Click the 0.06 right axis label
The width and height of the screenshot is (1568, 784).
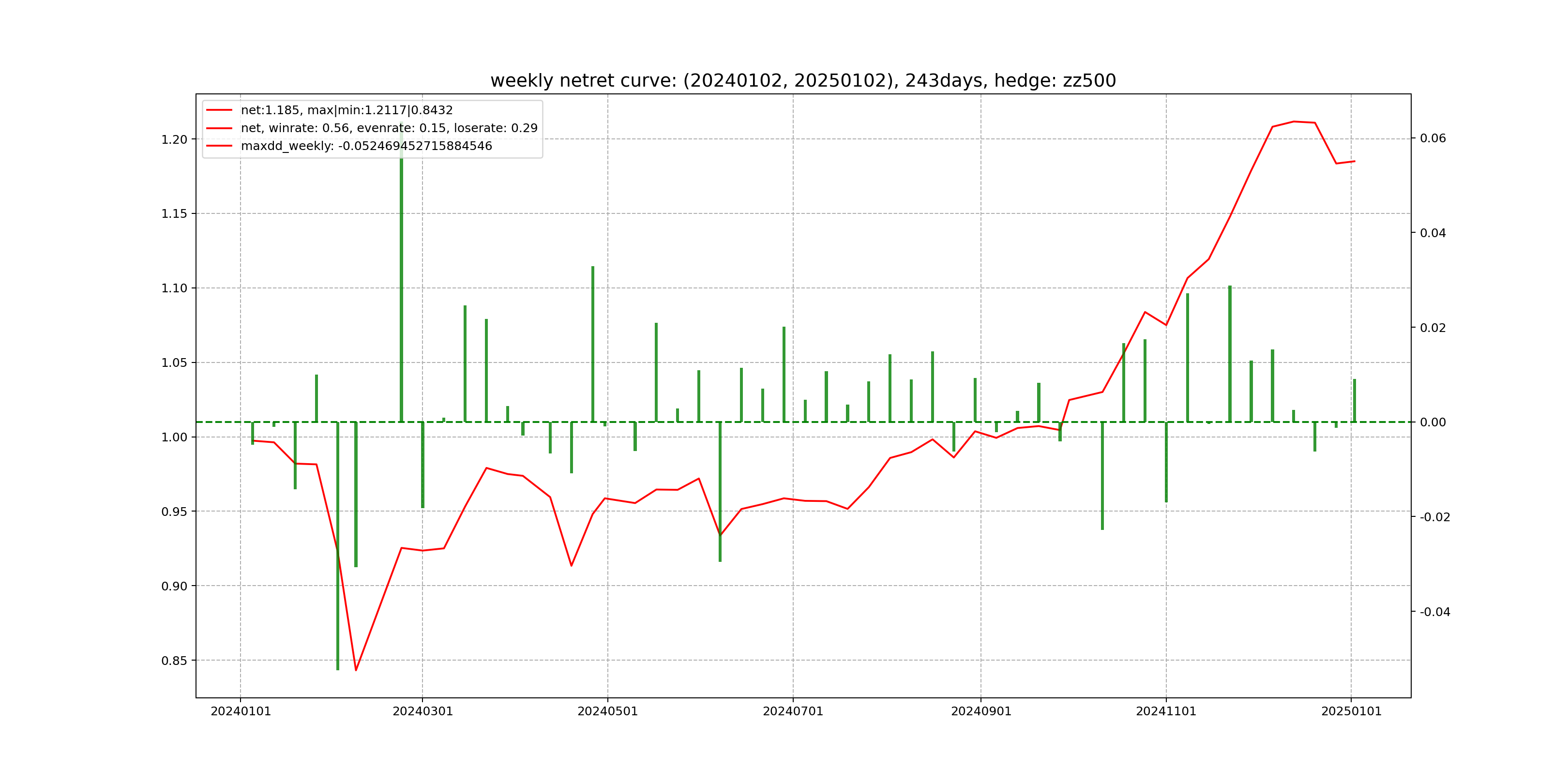pos(1433,138)
